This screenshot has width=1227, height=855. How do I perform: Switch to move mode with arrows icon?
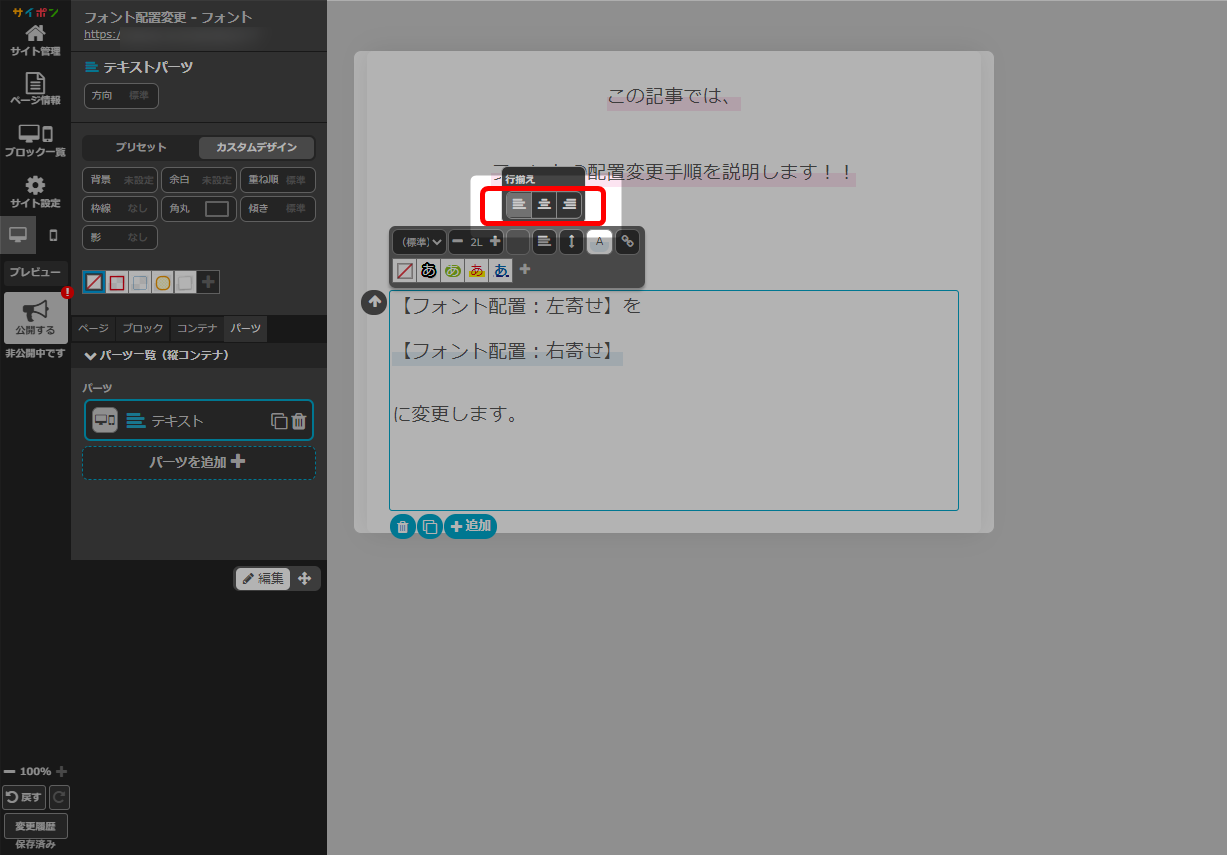coord(305,578)
